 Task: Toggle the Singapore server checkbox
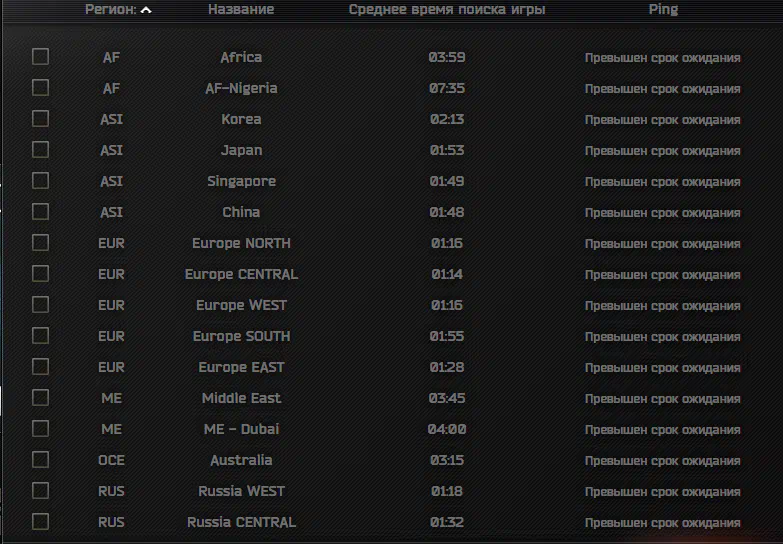coord(40,181)
